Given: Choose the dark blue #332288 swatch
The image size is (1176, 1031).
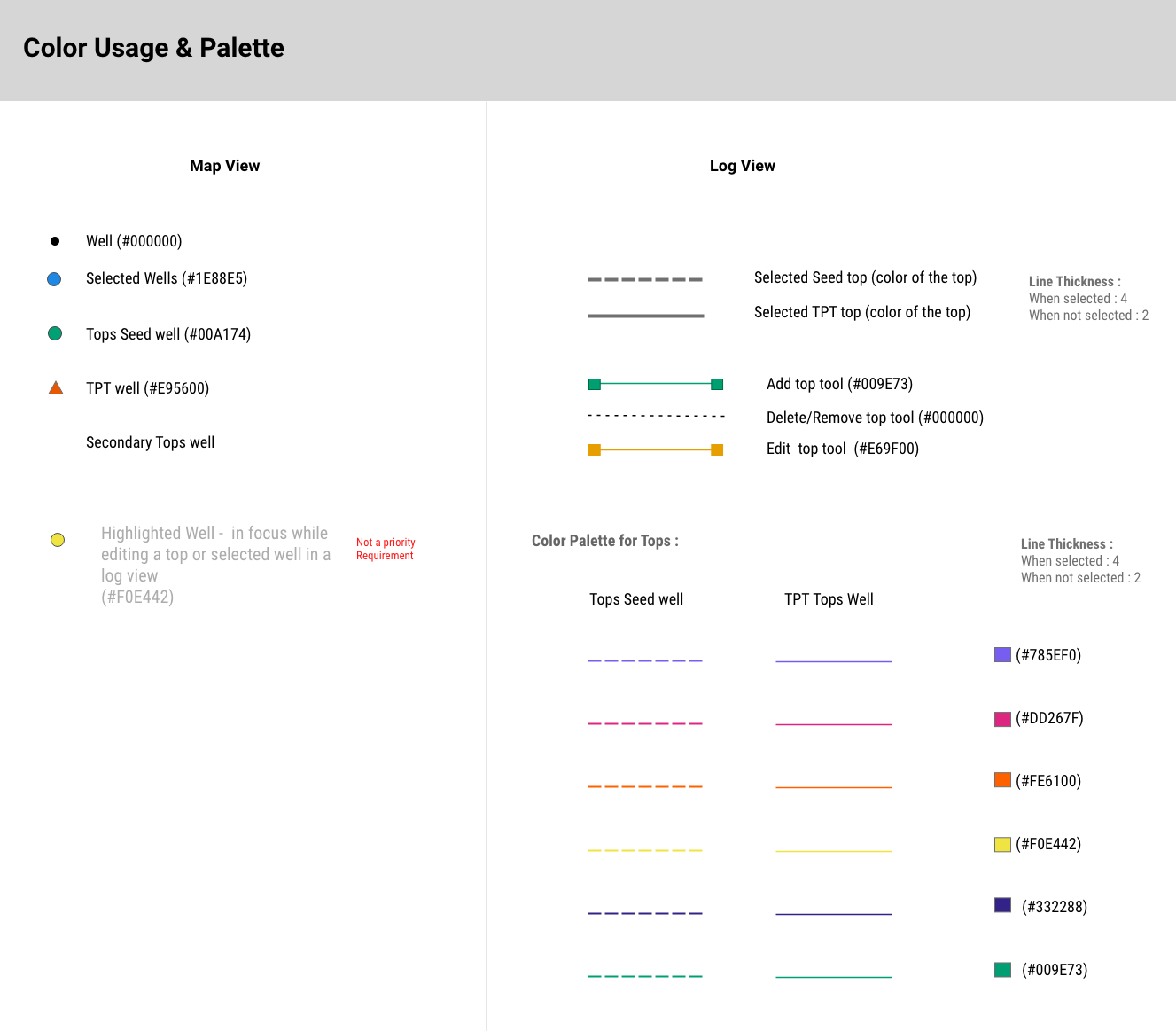Looking at the screenshot, I should (x=1002, y=905).
